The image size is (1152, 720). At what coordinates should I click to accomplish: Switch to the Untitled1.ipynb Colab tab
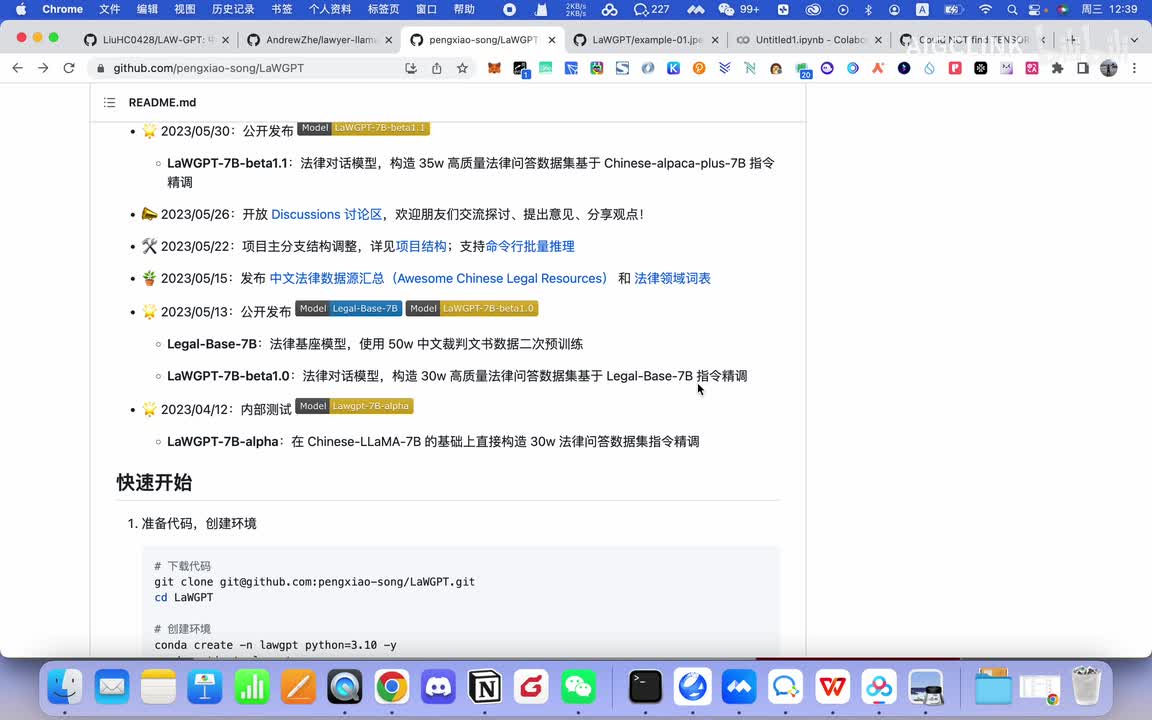coord(808,40)
